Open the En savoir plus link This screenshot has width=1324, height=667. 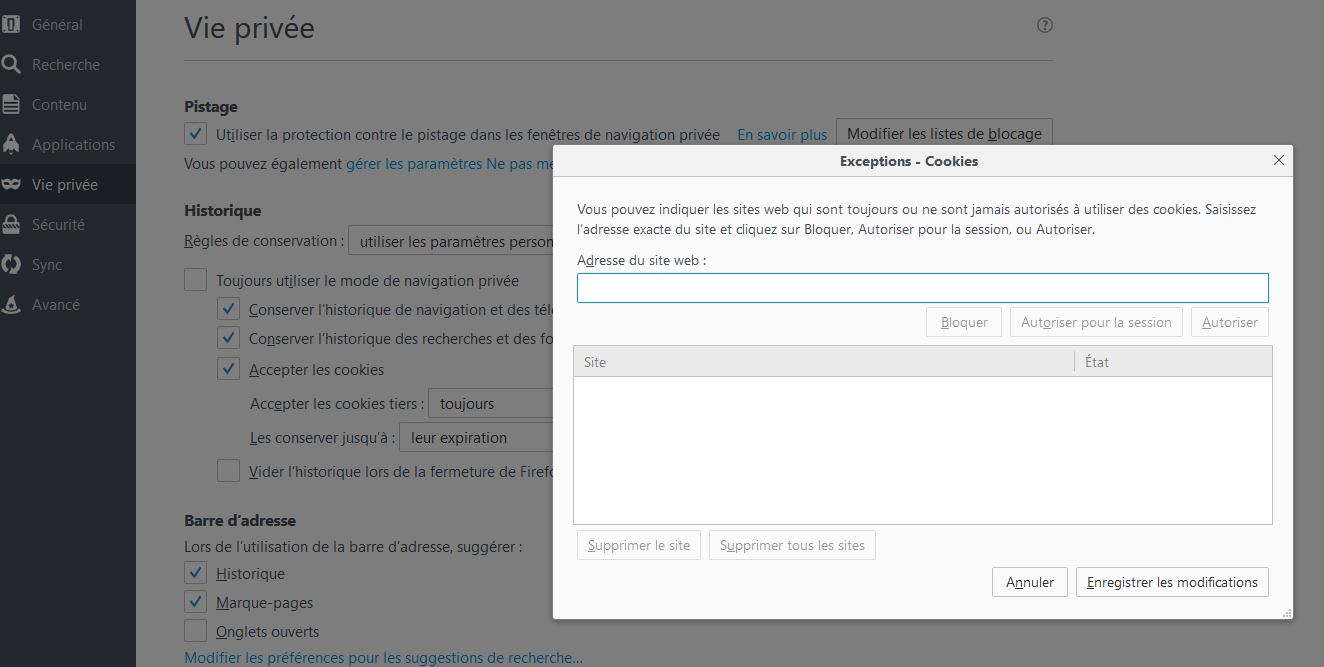coord(782,134)
